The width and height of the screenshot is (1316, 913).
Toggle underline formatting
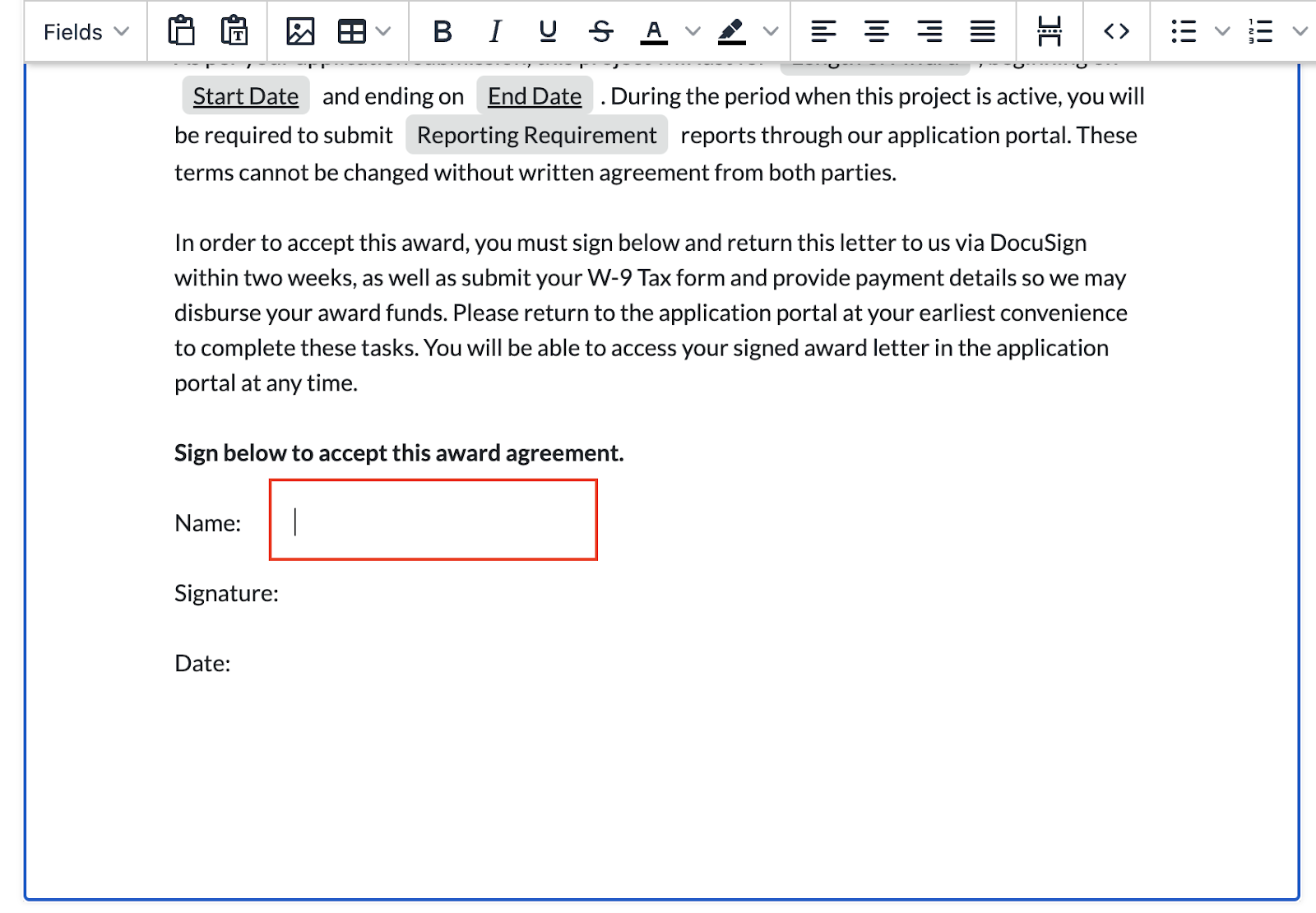(548, 31)
